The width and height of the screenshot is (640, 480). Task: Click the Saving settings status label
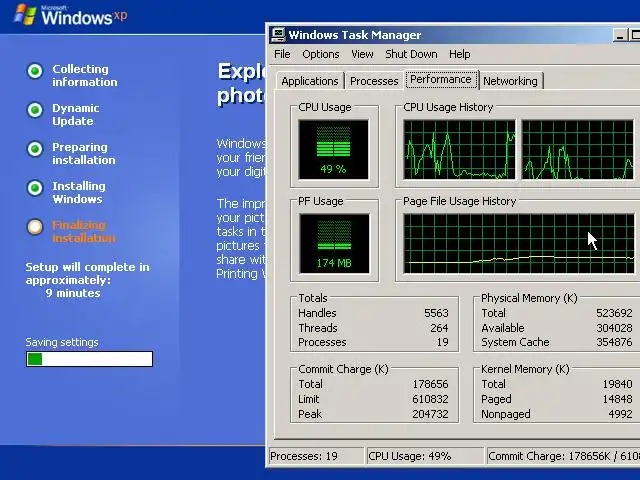62,342
